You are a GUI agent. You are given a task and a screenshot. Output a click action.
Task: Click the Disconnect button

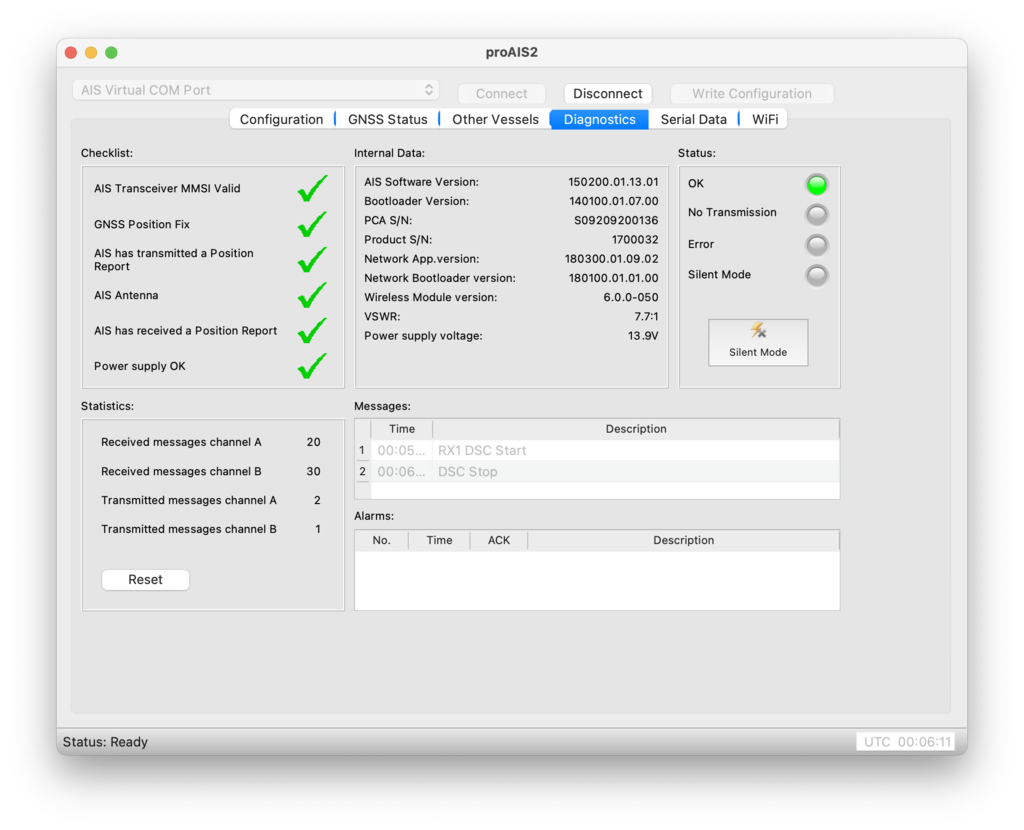pos(607,93)
